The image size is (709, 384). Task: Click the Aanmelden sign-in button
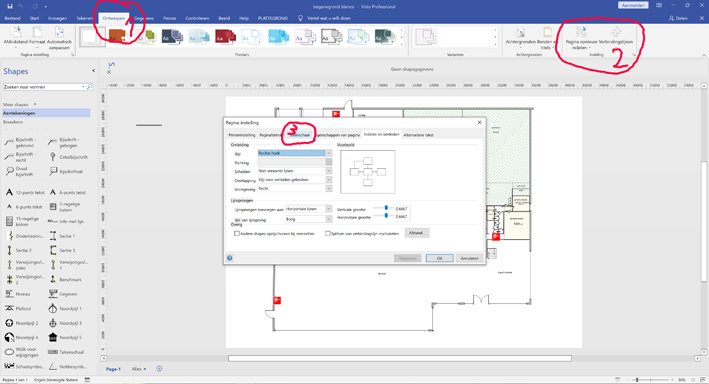pyautogui.click(x=633, y=5)
